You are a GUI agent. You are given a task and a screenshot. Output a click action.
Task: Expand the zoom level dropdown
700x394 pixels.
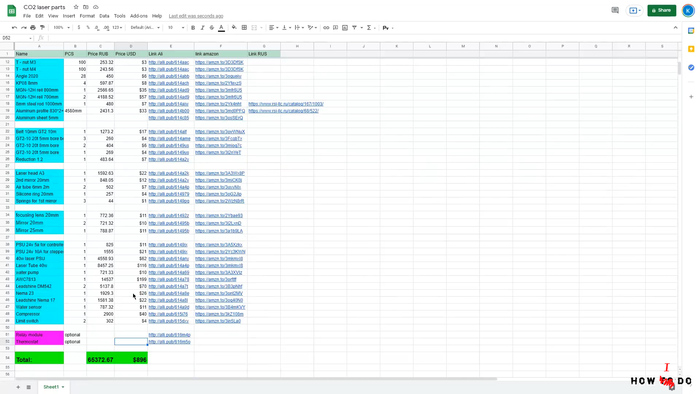point(62,28)
